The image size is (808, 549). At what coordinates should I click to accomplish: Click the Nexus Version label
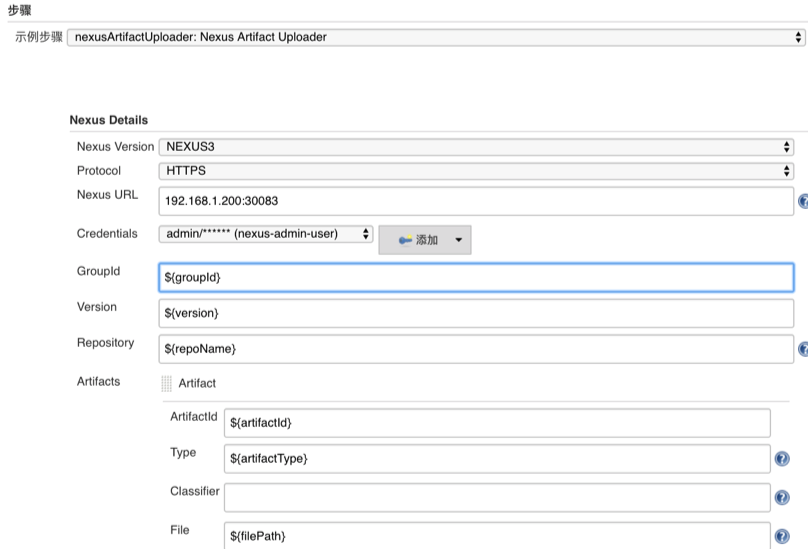(115, 147)
